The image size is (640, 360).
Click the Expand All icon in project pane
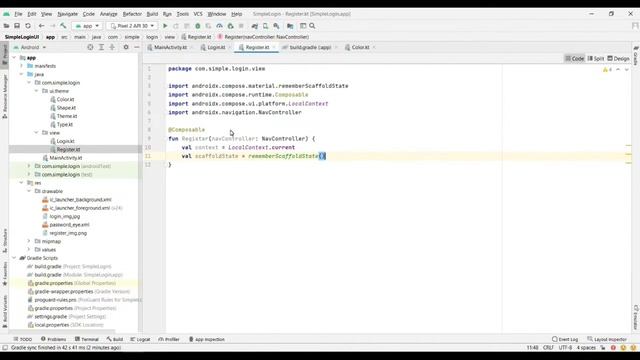pyautogui.click(x=101, y=47)
